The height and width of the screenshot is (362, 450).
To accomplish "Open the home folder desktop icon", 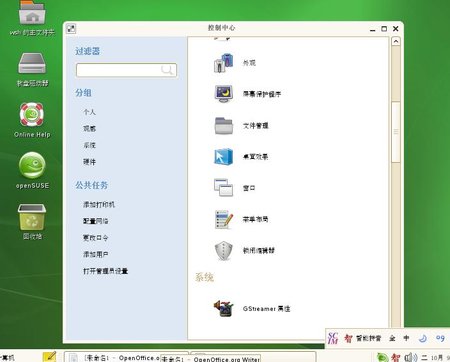I will [32, 13].
